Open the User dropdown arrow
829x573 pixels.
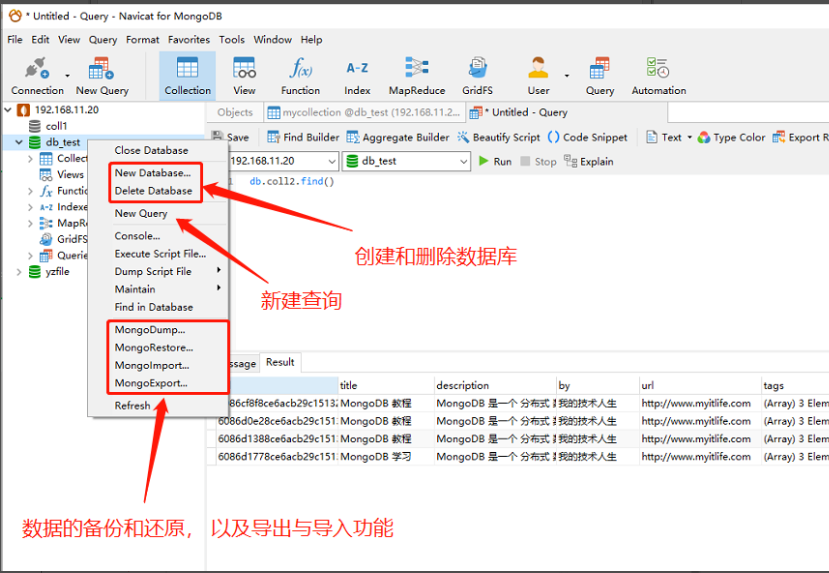pos(567,76)
